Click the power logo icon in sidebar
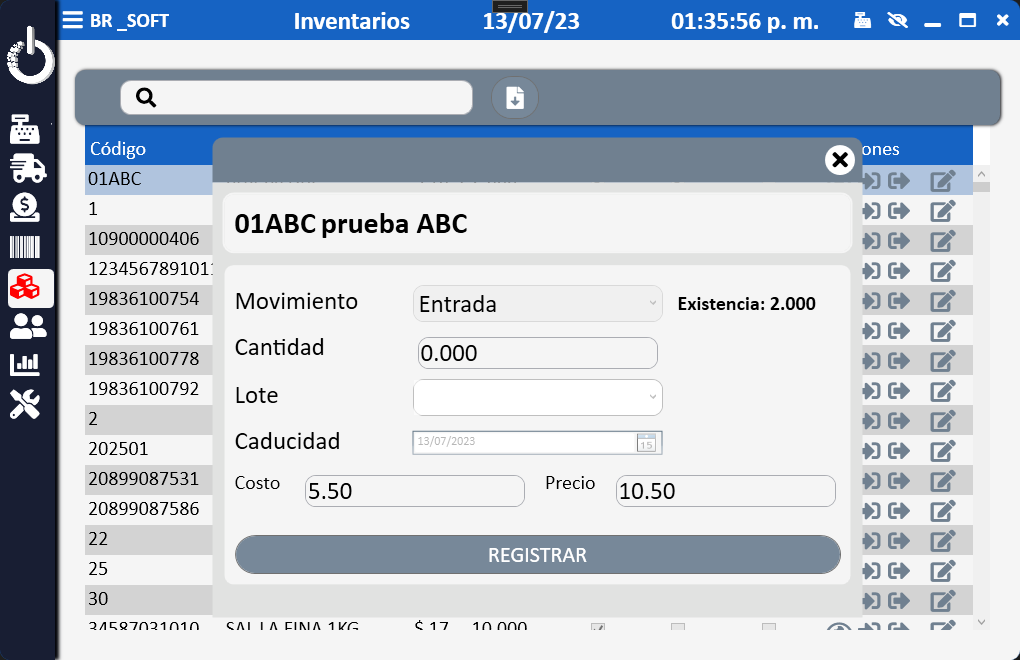 point(30,57)
